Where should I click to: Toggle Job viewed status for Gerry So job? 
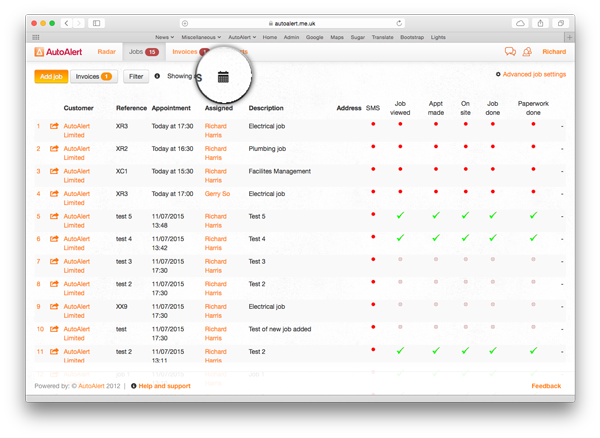coord(400,192)
